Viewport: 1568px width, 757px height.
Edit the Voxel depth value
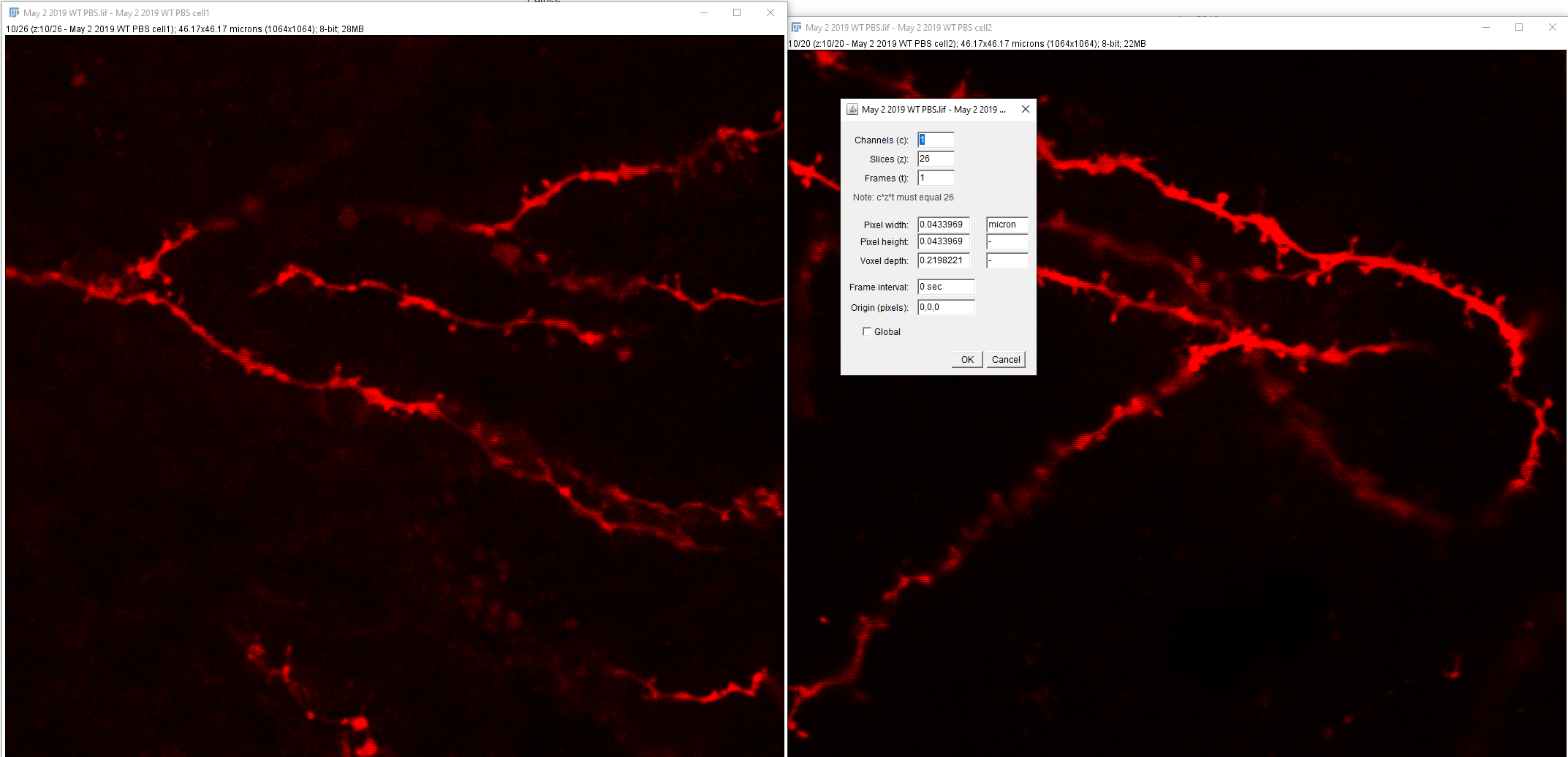(x=943, y=260)
